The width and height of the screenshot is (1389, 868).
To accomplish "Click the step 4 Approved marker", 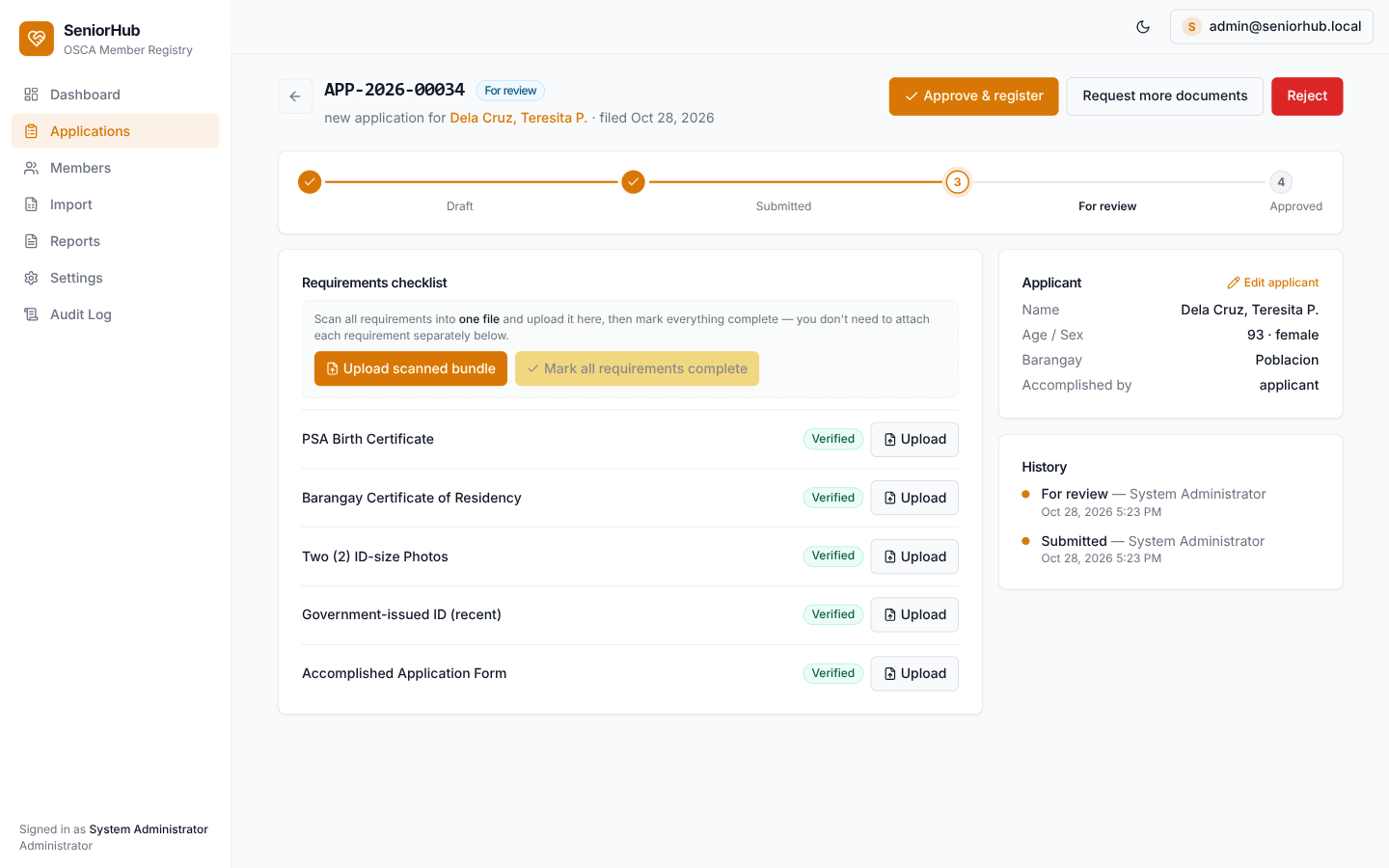I will (1281, 181).
